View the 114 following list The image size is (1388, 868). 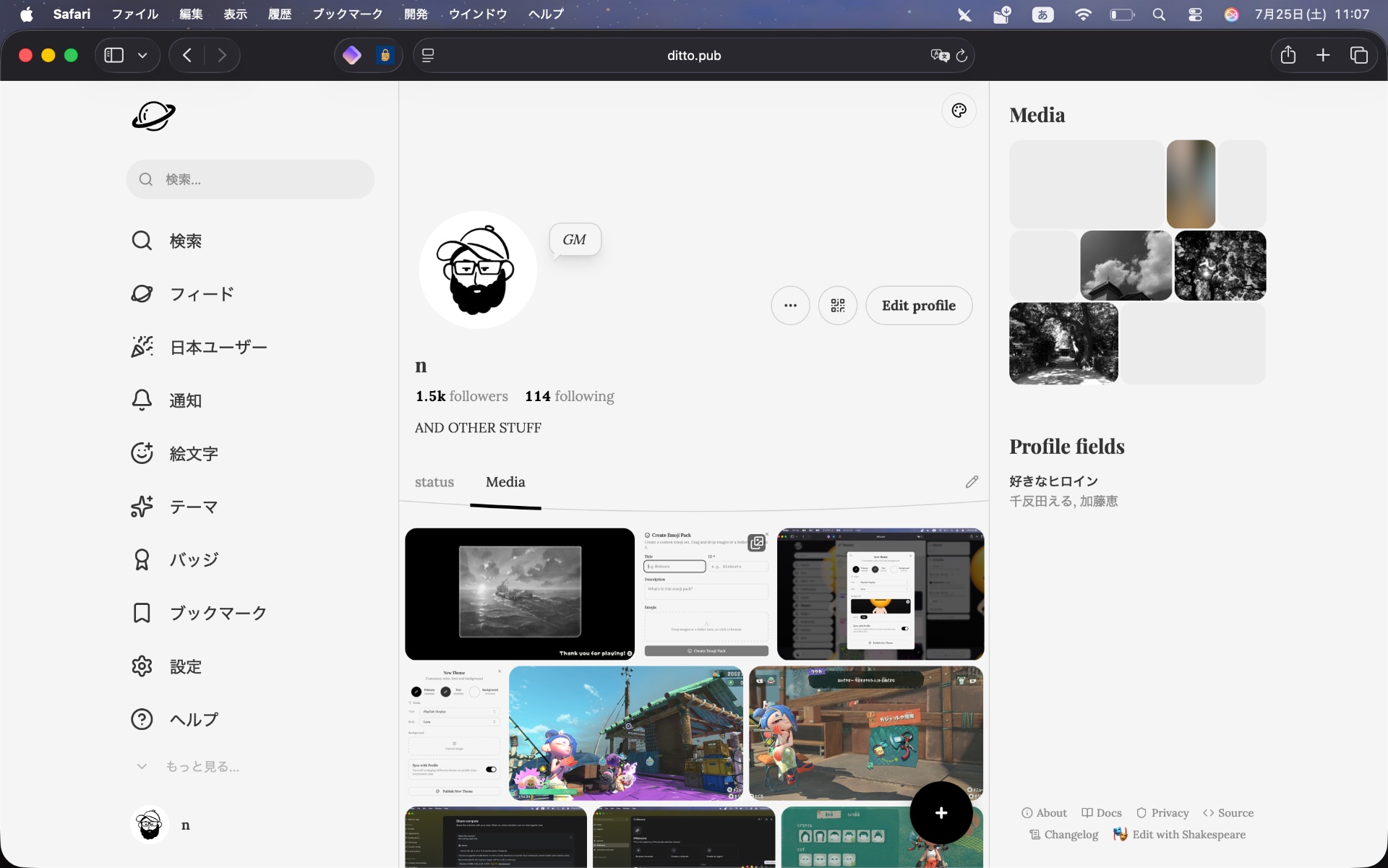click(570, 396)
